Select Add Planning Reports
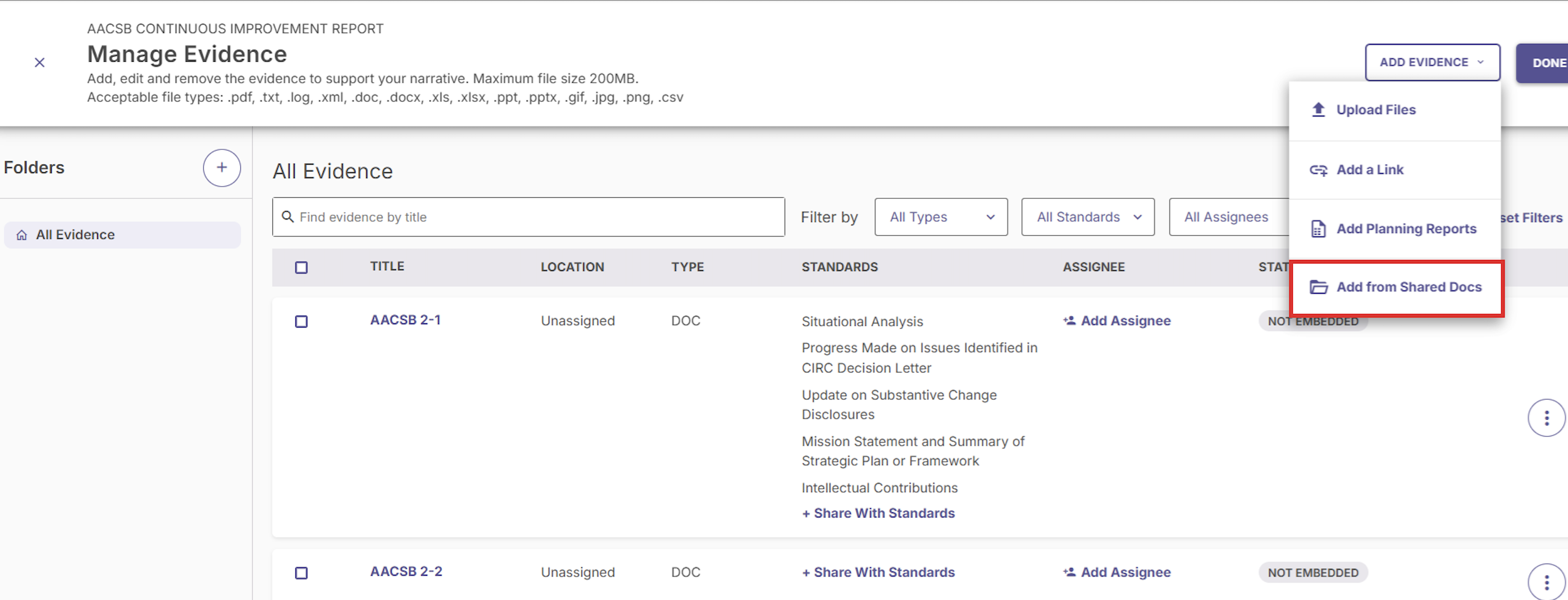Viewport: 1568px width, 600px height. tap(1394, 229)
